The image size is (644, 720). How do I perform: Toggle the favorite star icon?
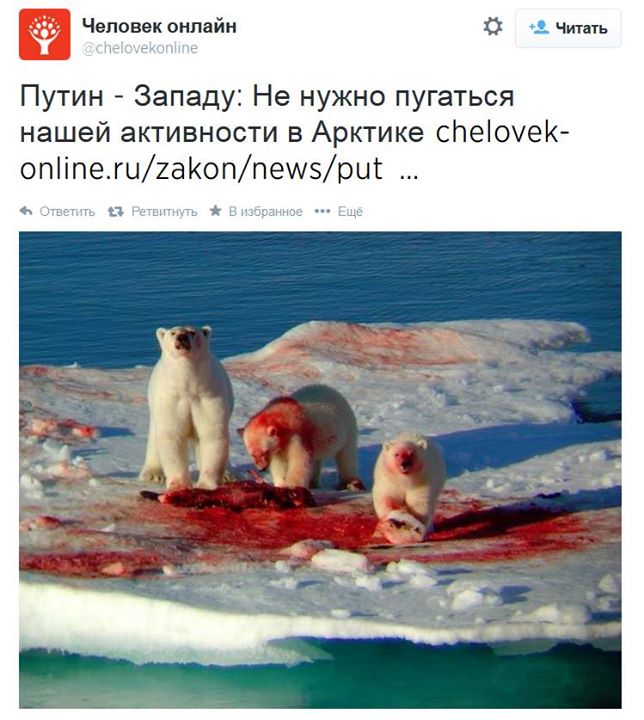pos(215,211)
